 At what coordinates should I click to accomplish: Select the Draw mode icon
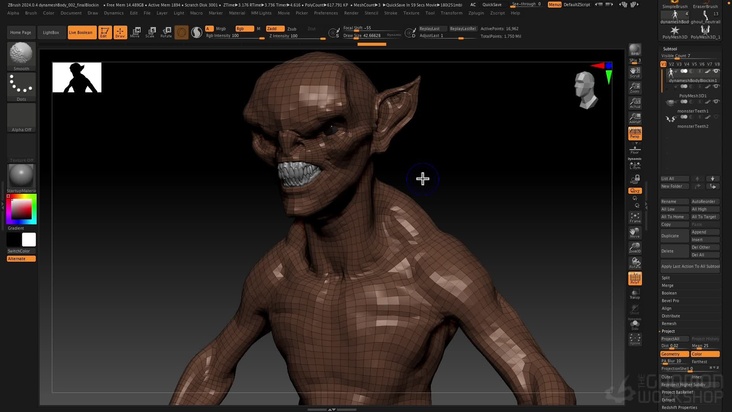(120, 32)
